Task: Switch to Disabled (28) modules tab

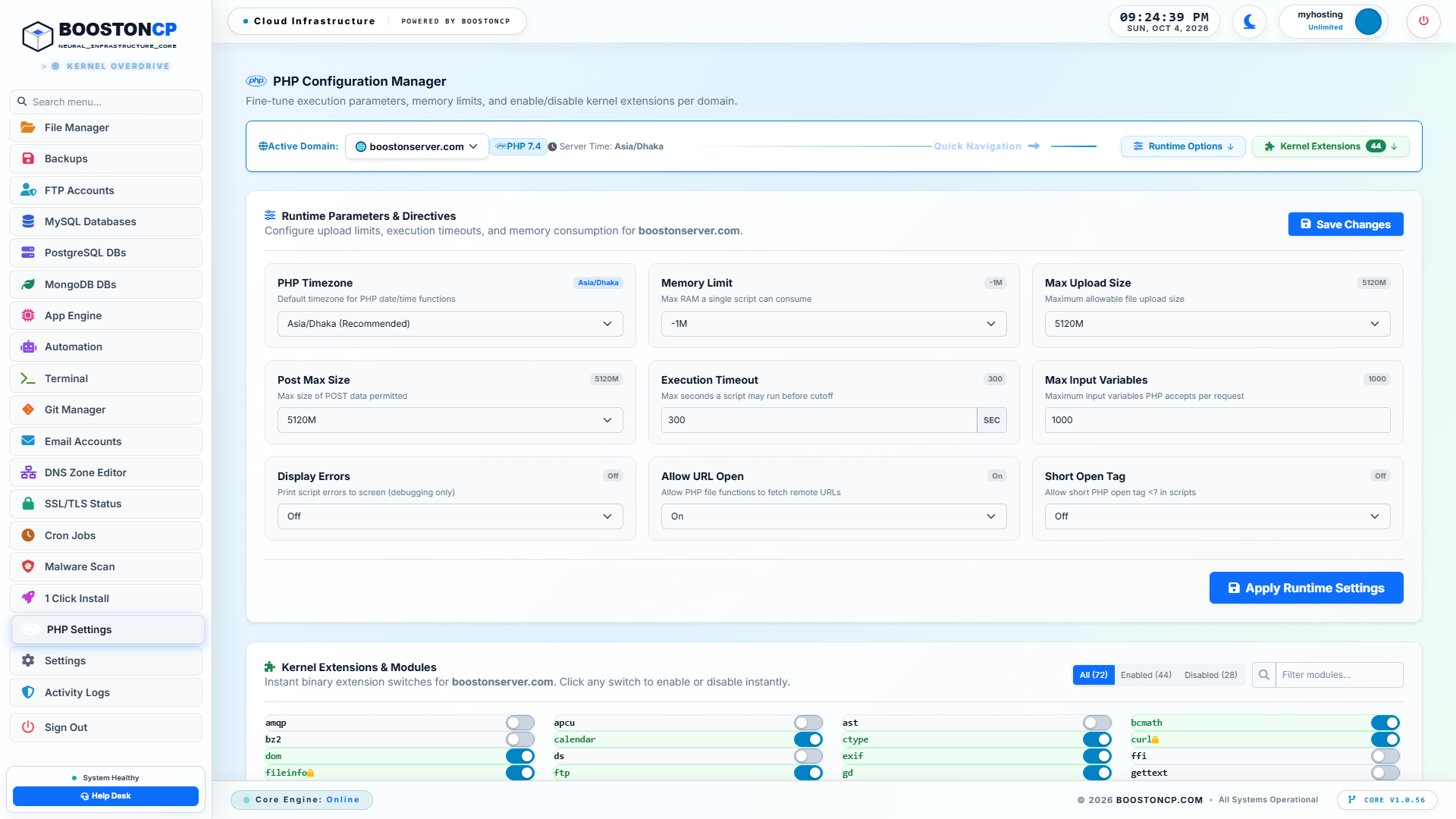Action: 1210,675
